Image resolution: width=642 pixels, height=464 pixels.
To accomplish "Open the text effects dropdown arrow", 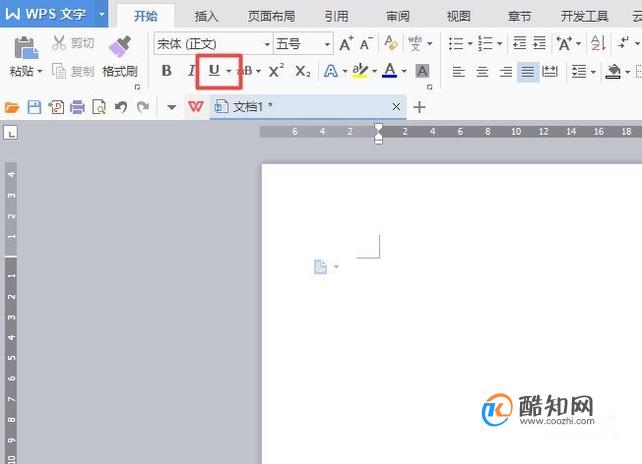I will tap(345, 71).
